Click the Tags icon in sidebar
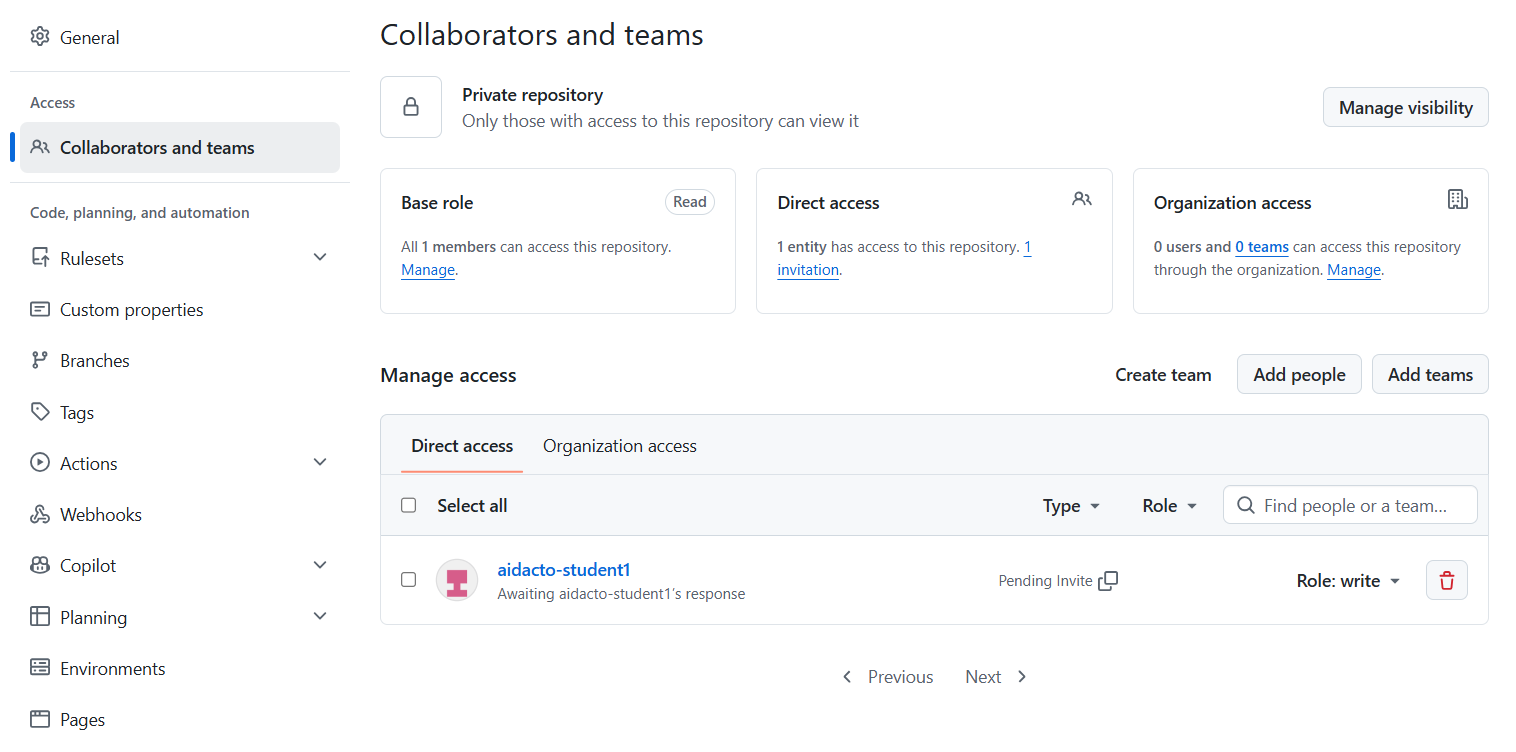Viewport: 1516px width, 752px height. pyautogui.click(x=40, y=412)
